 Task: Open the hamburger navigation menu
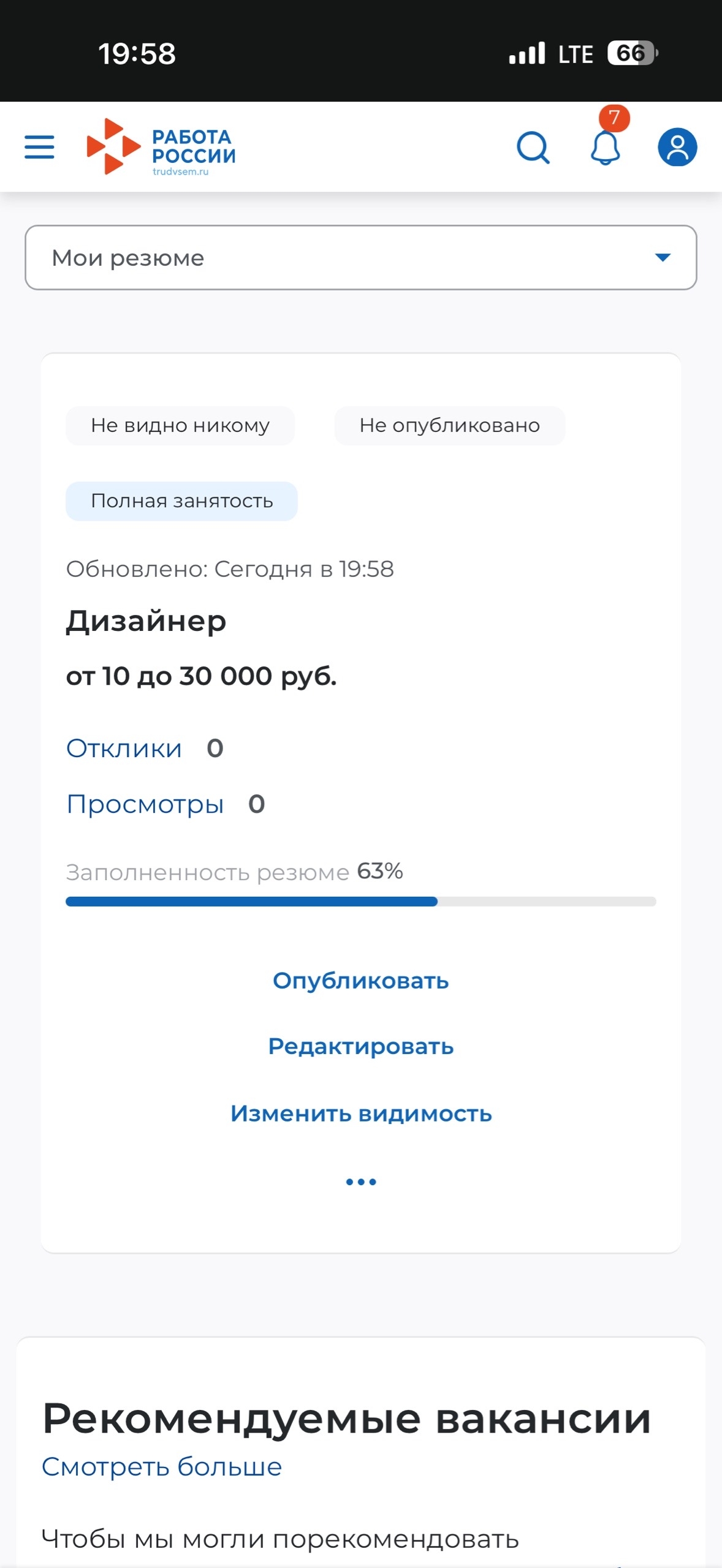(x=39, y=147)
